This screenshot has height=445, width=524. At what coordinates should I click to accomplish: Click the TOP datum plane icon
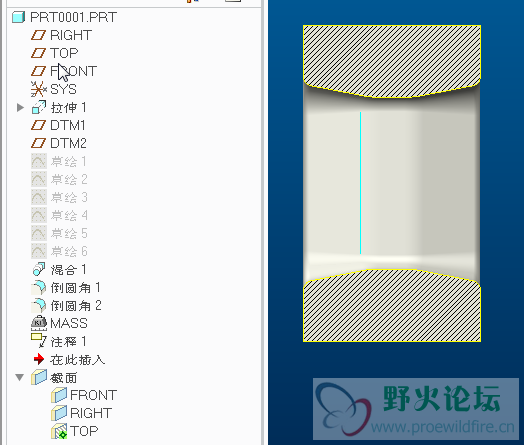coord(38,53)
